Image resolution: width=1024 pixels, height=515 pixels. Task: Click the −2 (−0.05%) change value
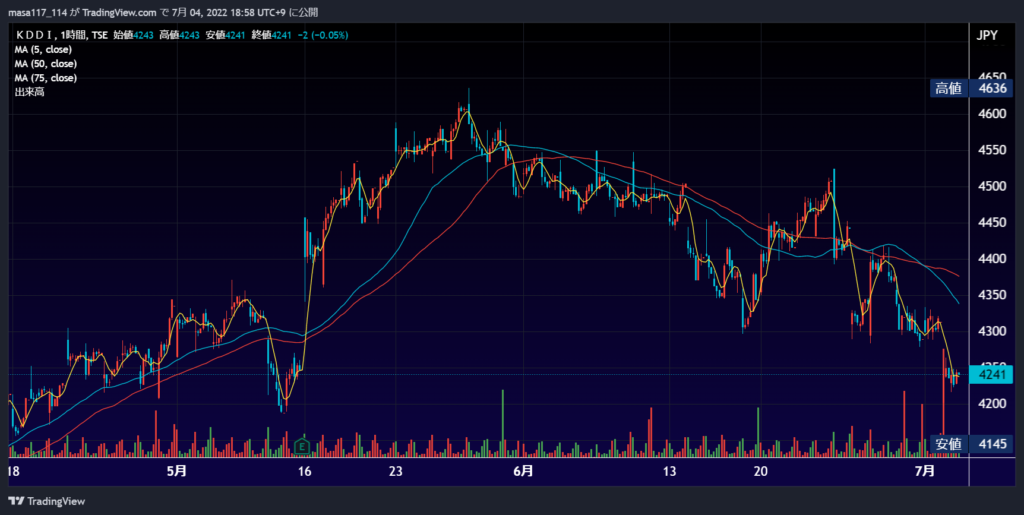pos(322,36)
